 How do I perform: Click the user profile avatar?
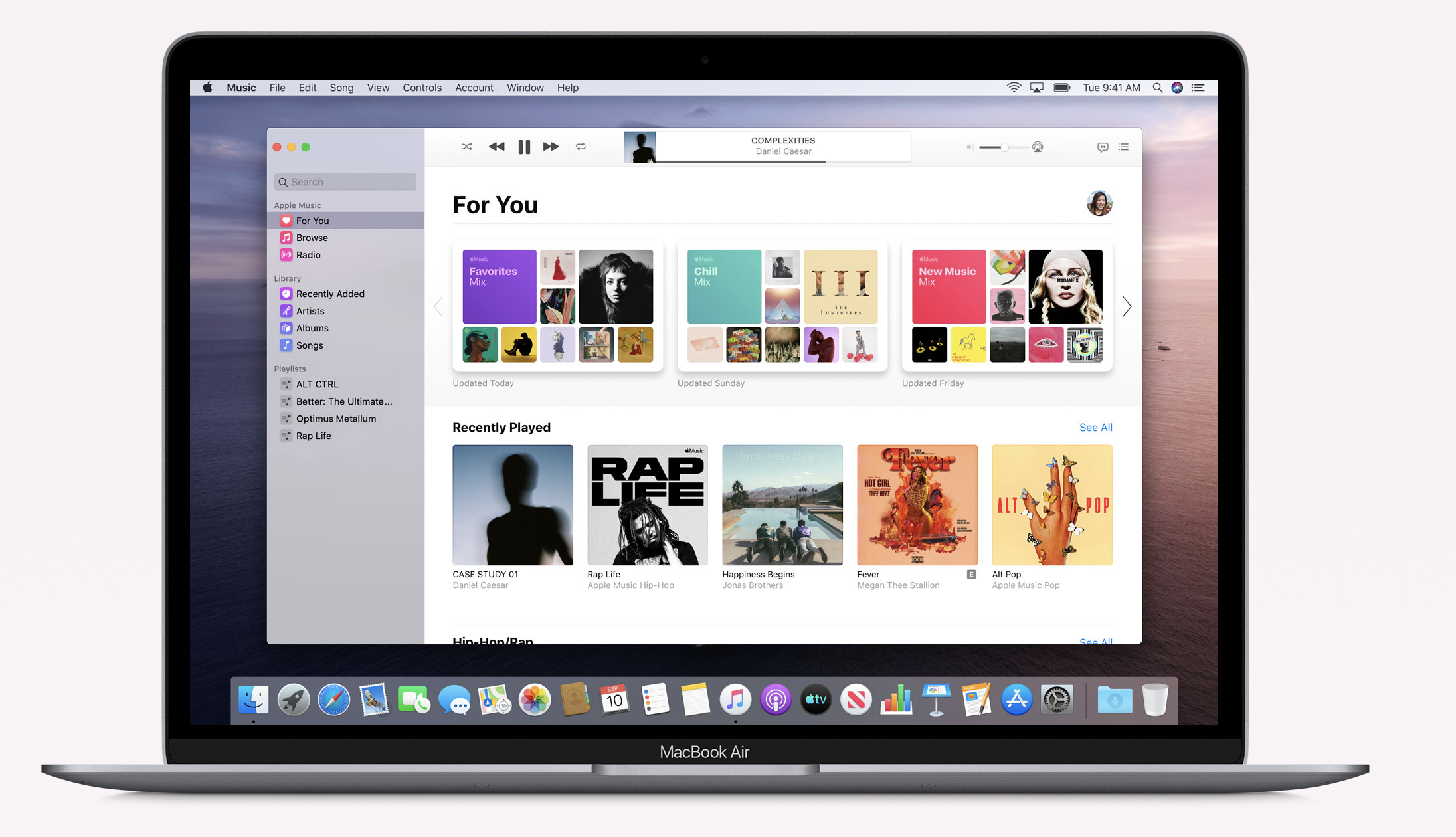tap(1099, 203)
